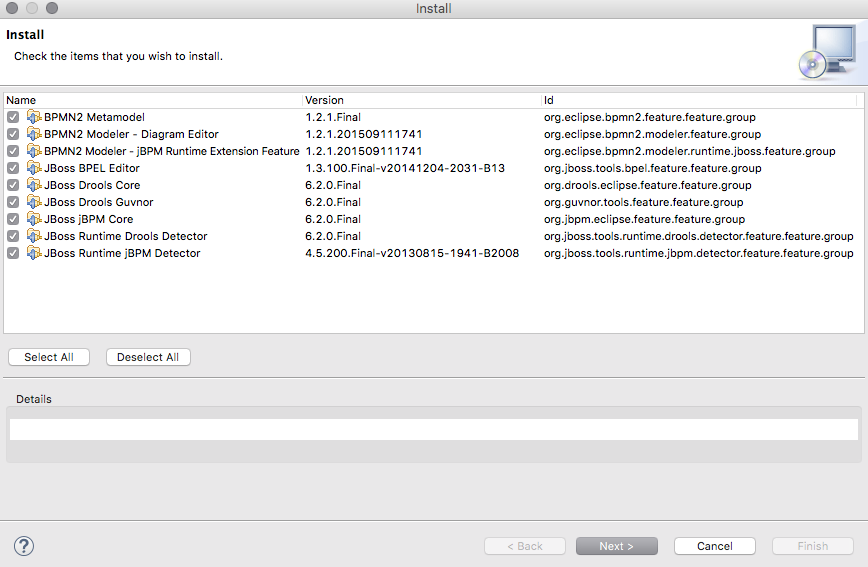Uncheck the BPMN2 Metamodel checkbox
The width and height of the screenshot is (868, 567).
(x=13, y=117)
